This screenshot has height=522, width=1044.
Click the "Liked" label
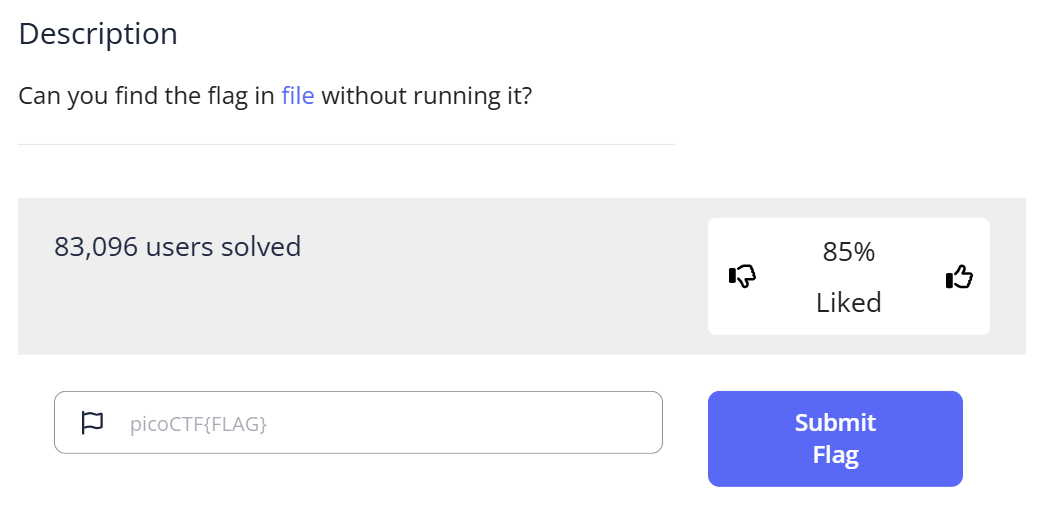point(848,302)
